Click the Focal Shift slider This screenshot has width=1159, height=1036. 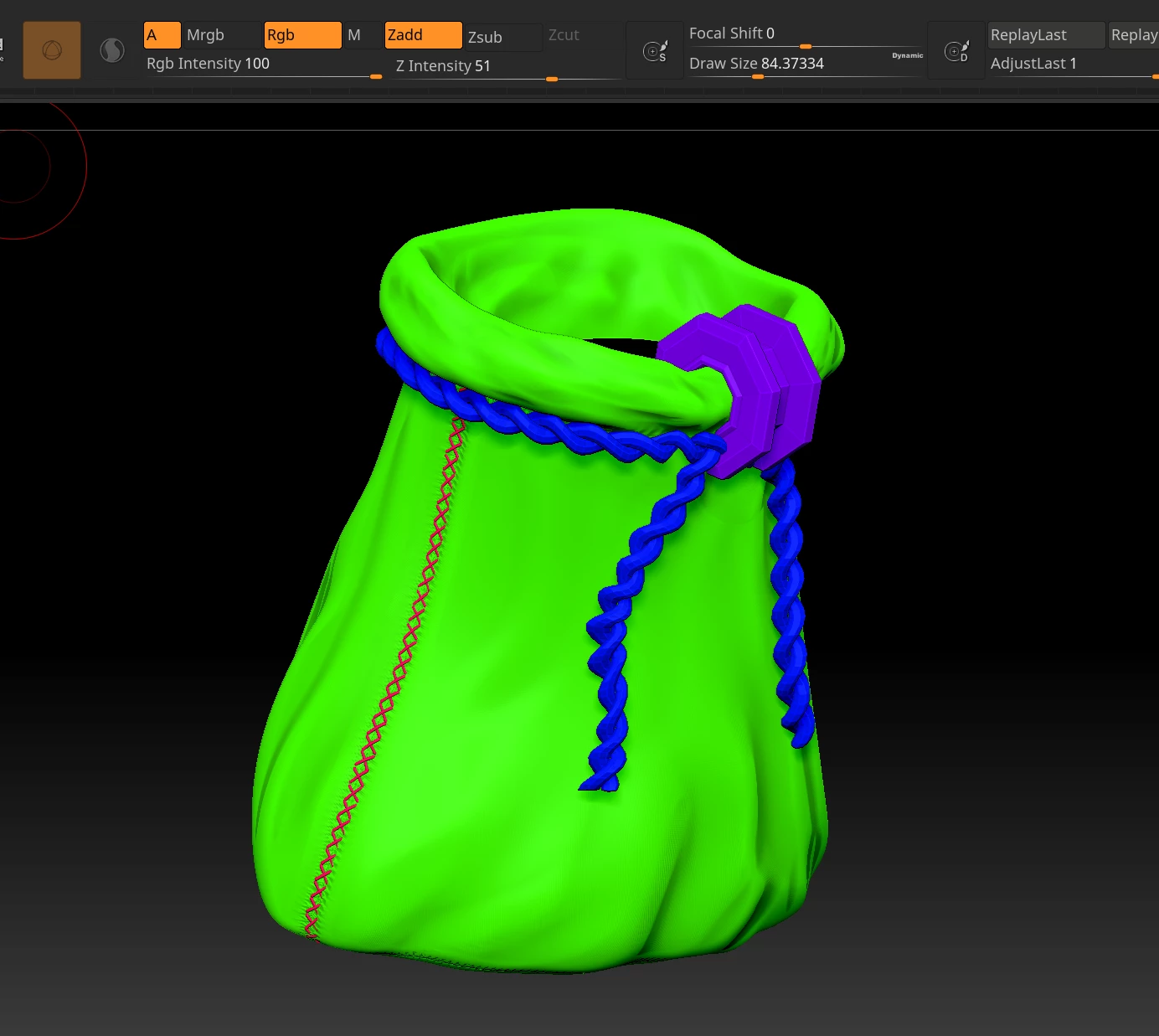(805, 35)
